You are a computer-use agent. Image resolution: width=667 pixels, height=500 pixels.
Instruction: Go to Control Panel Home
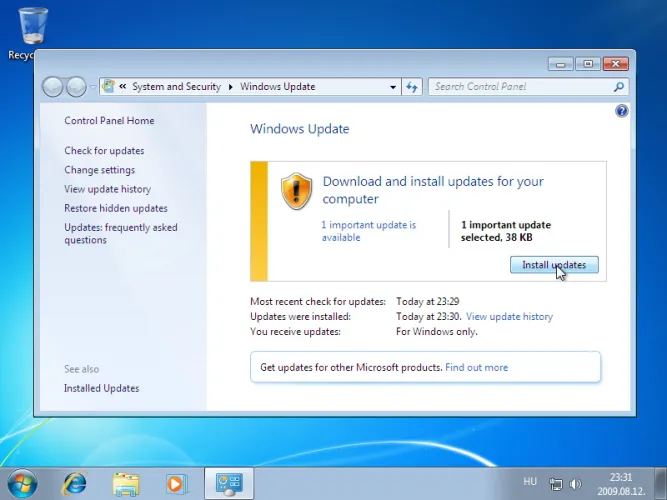109,120
